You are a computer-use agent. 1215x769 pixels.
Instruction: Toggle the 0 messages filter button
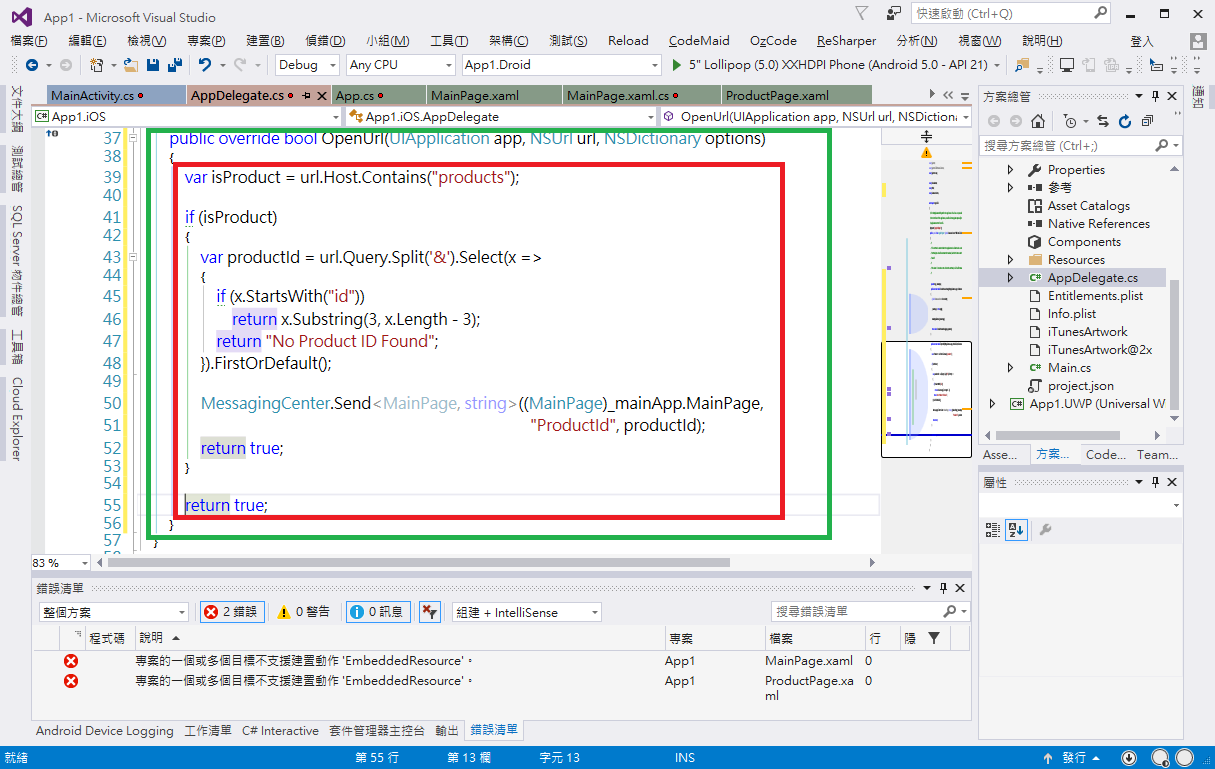coord(378,612)
